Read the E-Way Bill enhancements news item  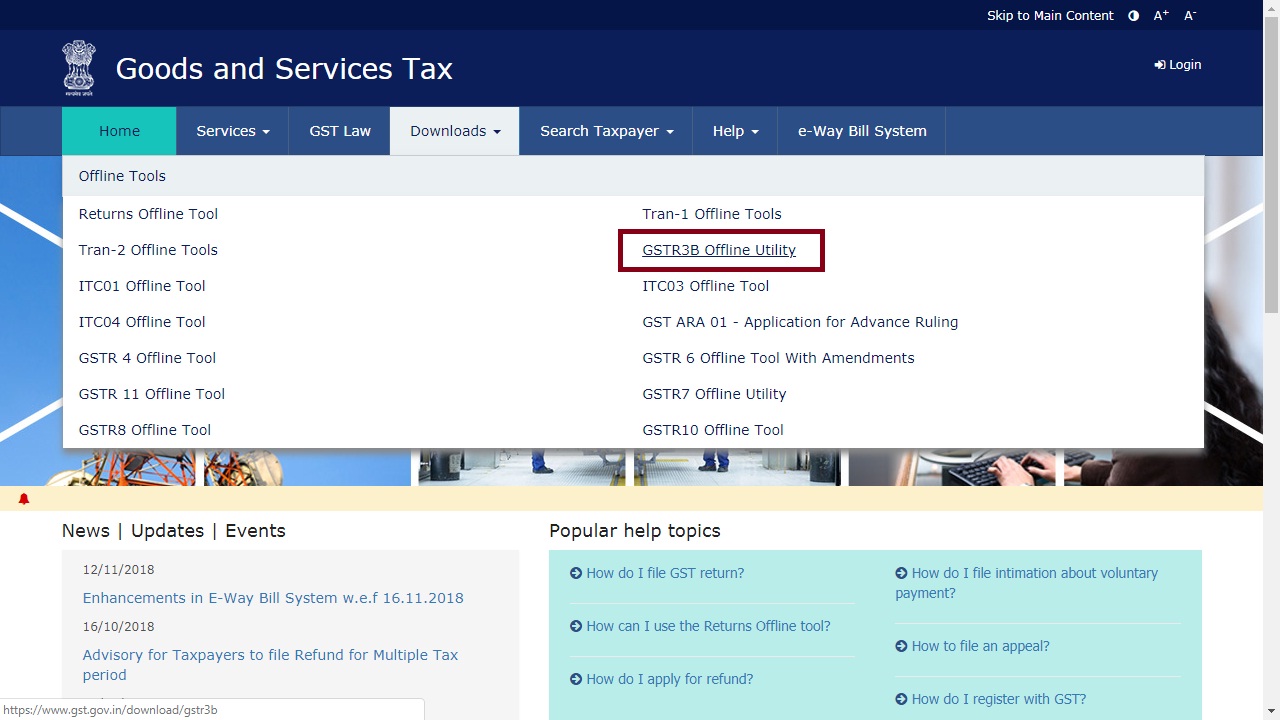[273, 597]
